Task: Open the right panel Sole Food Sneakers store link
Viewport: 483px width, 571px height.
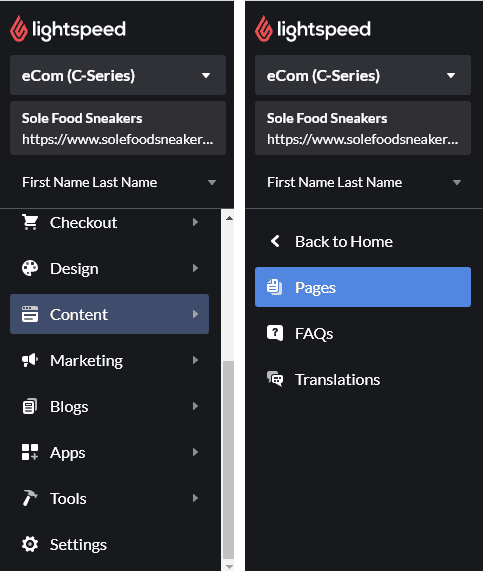Action: point(363,128)
